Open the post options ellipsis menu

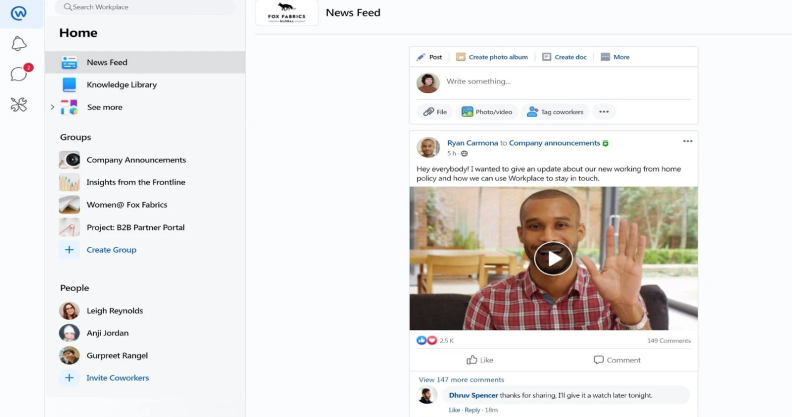pyautogui.click(x=687, y=141)
